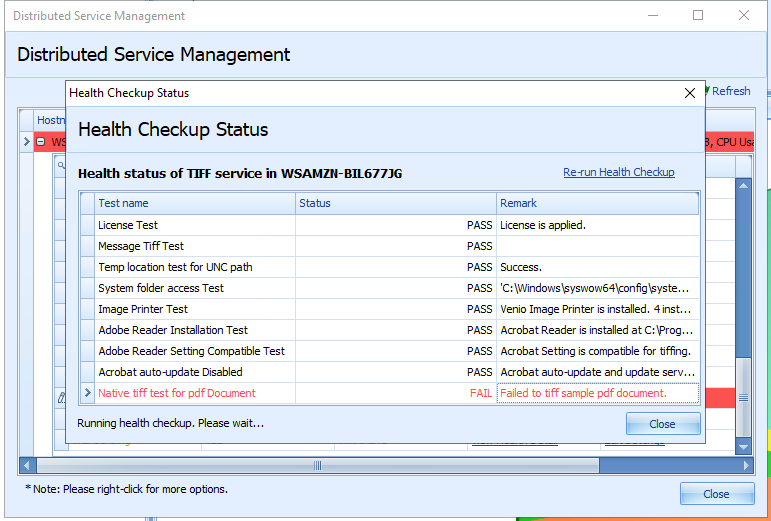
Task: Maximize the Distributed Service Management window
Action: [x=698, y=15]
